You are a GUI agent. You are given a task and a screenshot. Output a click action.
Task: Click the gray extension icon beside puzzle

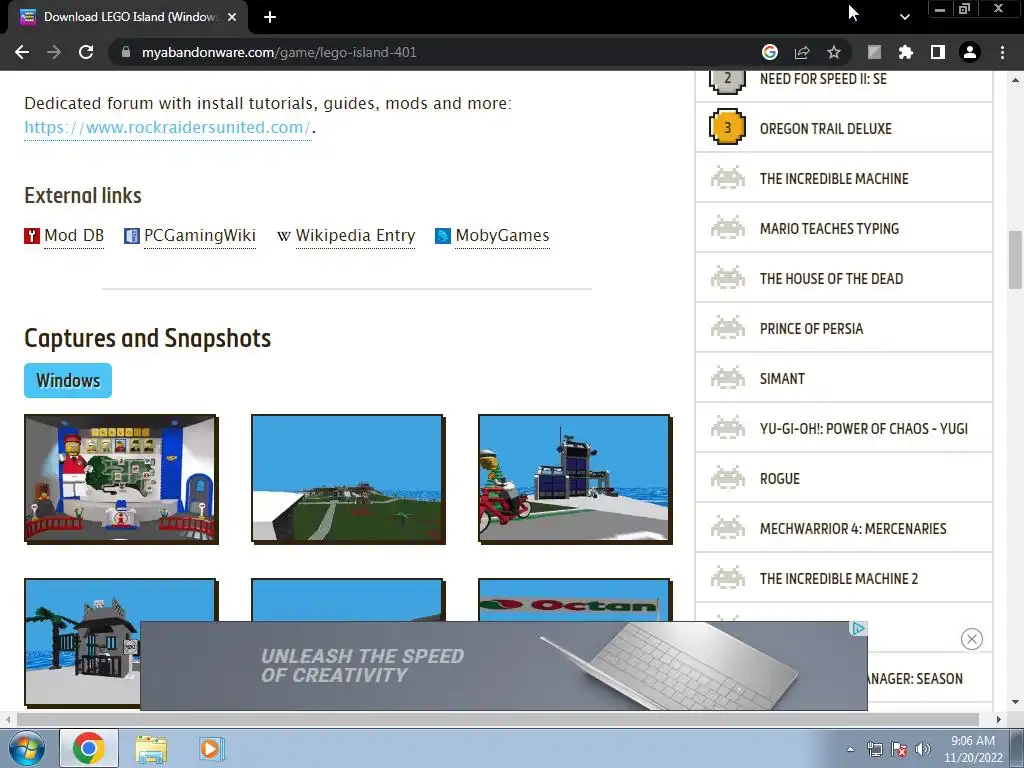(x=874, y=52)
